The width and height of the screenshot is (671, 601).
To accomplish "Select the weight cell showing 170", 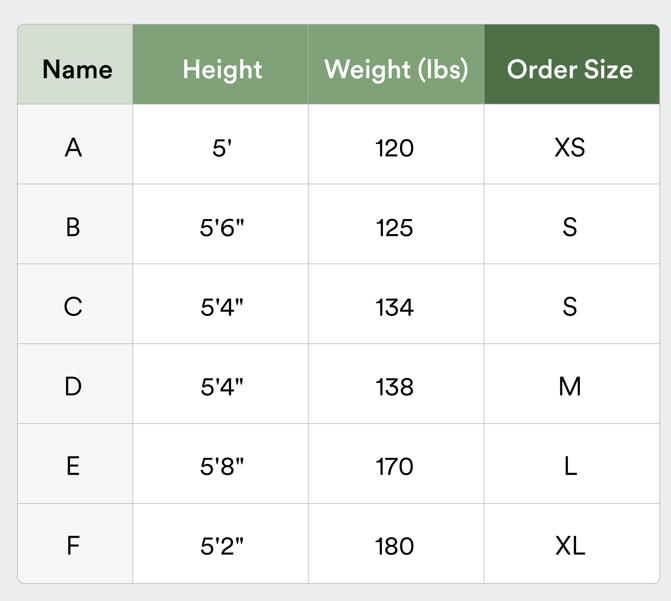I will click(395, 466).
